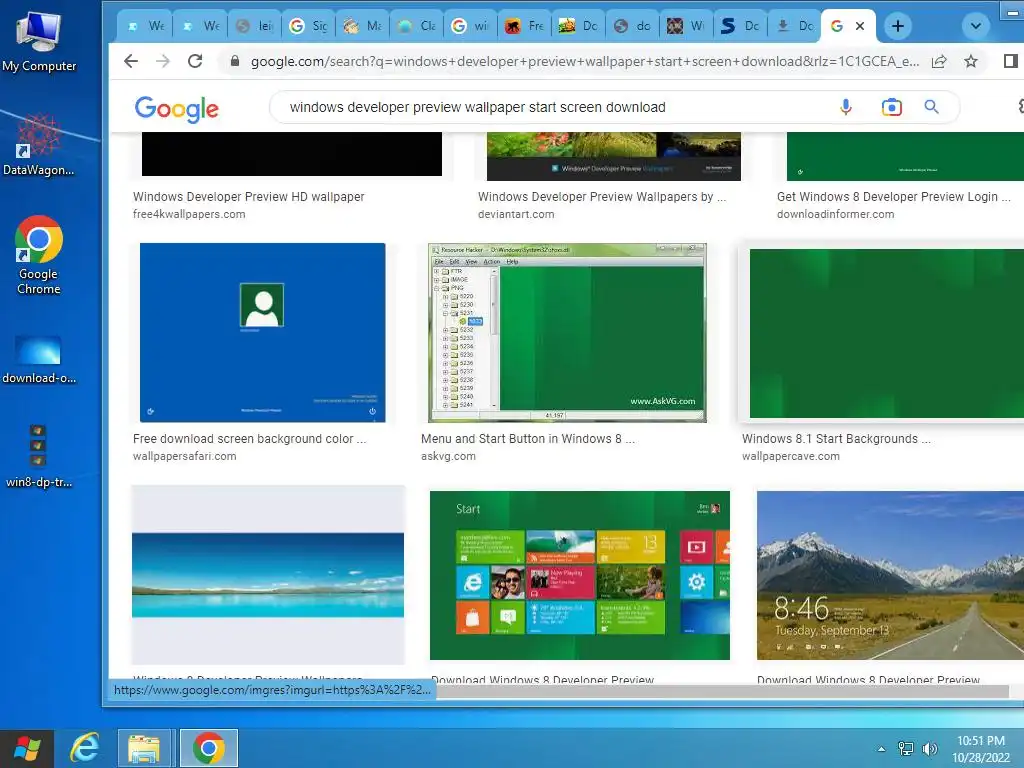The width and height of the screenshot is (1024, 768).
Task: Open green Windows 8.1 Start Backgrounds image
Action: click(x=886, y=333)
